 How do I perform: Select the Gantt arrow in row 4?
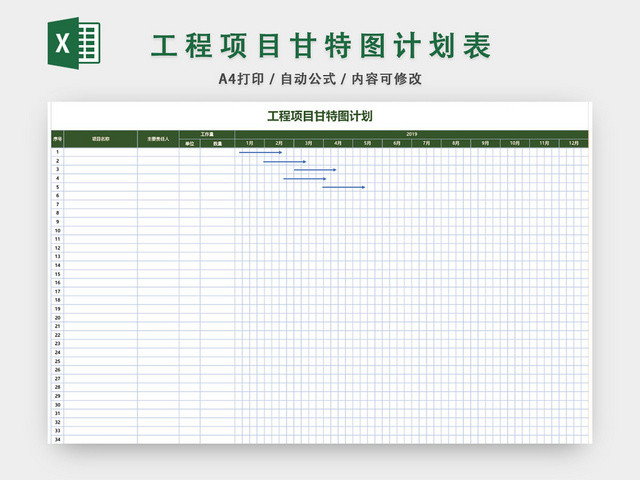[304, 179]
